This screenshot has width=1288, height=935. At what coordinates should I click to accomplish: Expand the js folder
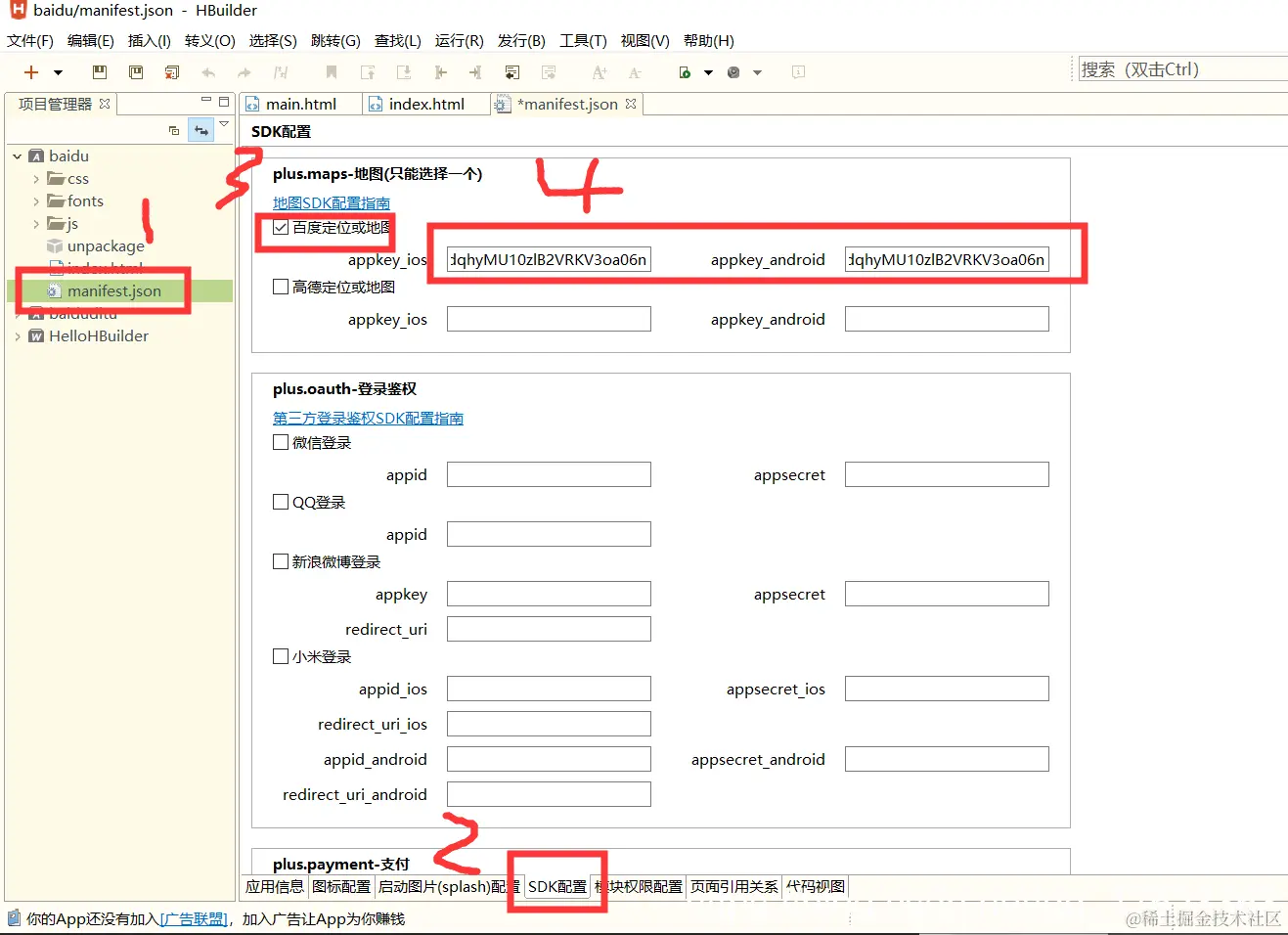tap(36, 224)
